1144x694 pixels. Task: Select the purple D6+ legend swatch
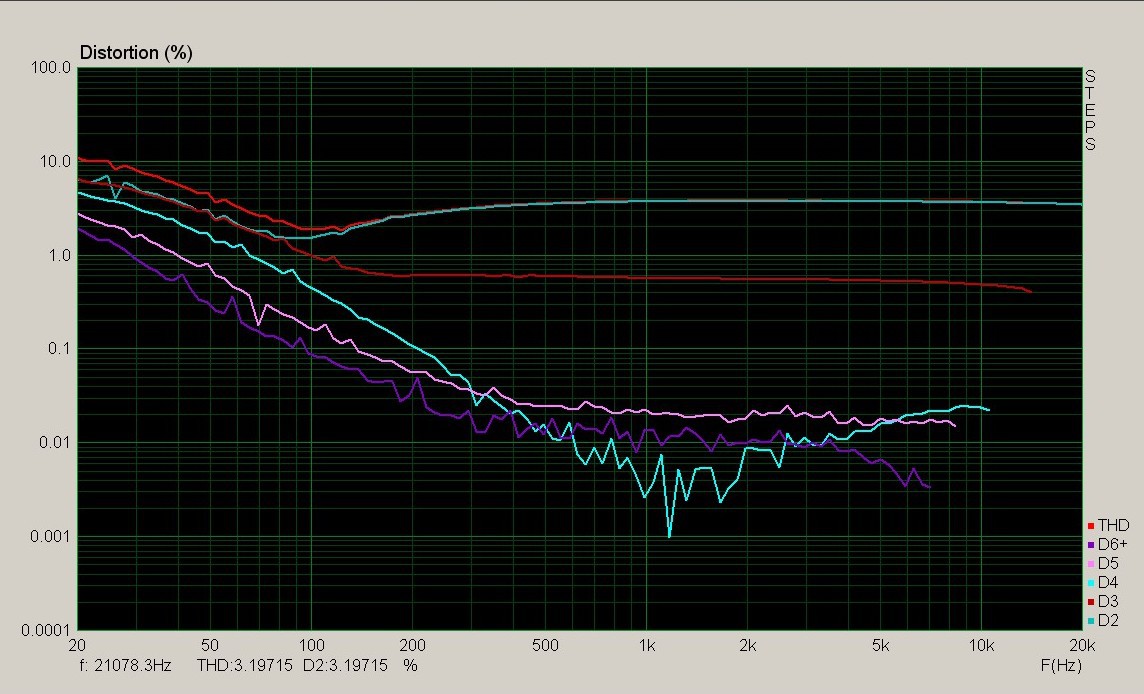(x=1091, y=544)
